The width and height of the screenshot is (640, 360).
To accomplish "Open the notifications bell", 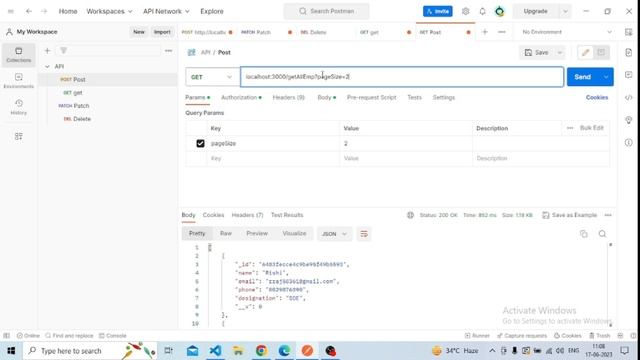I will [482, 11].
